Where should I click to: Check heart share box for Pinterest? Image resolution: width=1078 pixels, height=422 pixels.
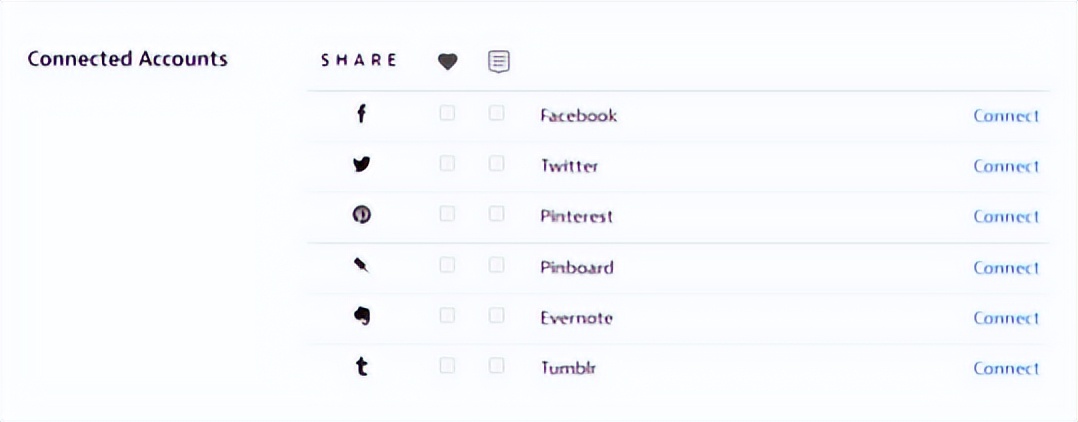pos(447,214)
